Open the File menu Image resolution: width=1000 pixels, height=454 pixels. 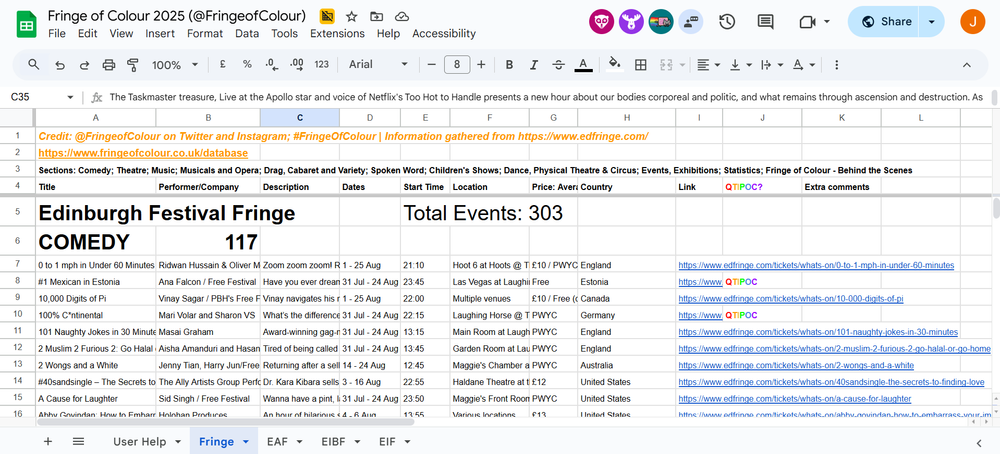click(57, 33)
